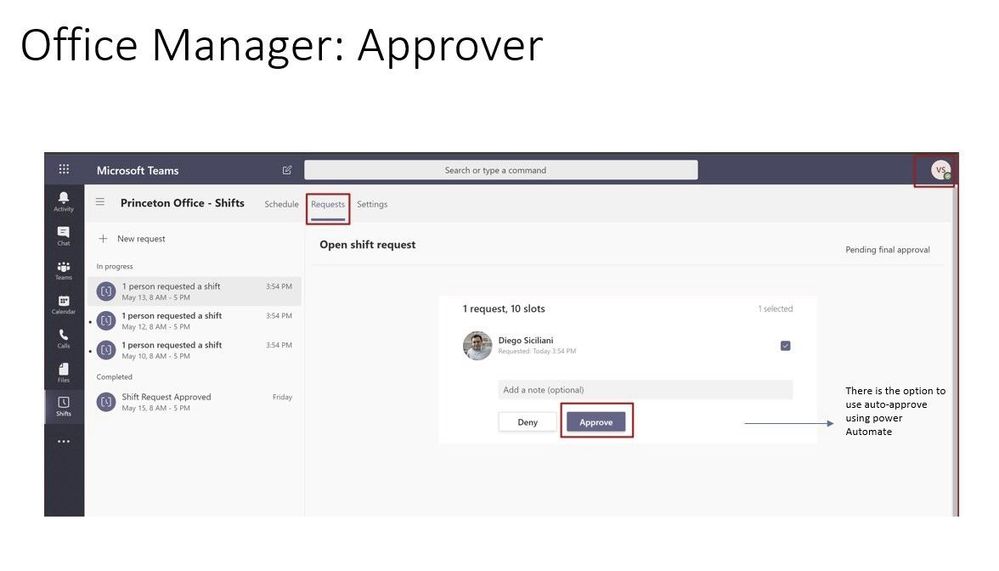This screenshot has height=571, width=999.
Task: Select request for May 10, 8 AM - 5 PM
Action: click(194, 350)
